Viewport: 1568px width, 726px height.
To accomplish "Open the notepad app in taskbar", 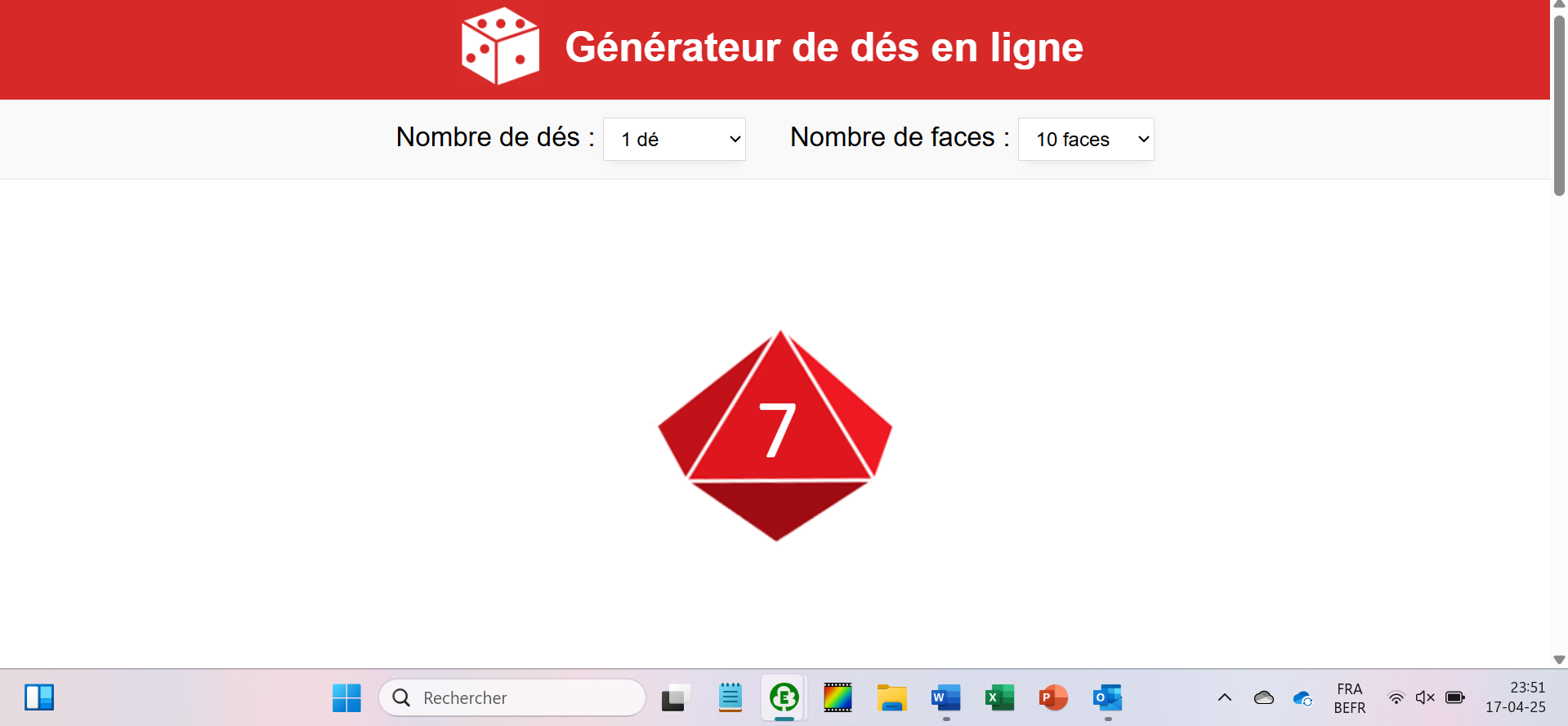I will click(730, 697).
